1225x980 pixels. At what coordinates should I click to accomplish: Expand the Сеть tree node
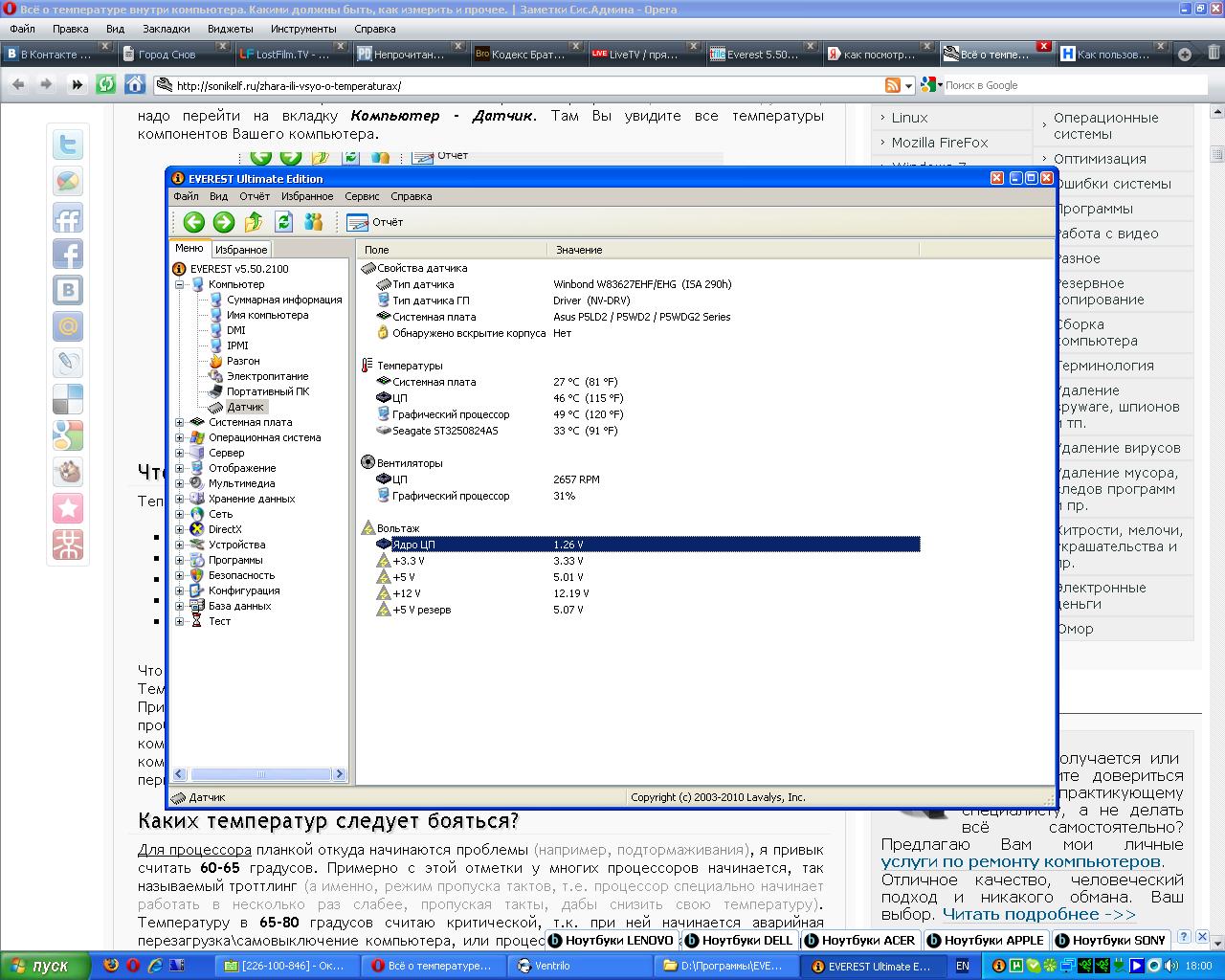point(179,514)
